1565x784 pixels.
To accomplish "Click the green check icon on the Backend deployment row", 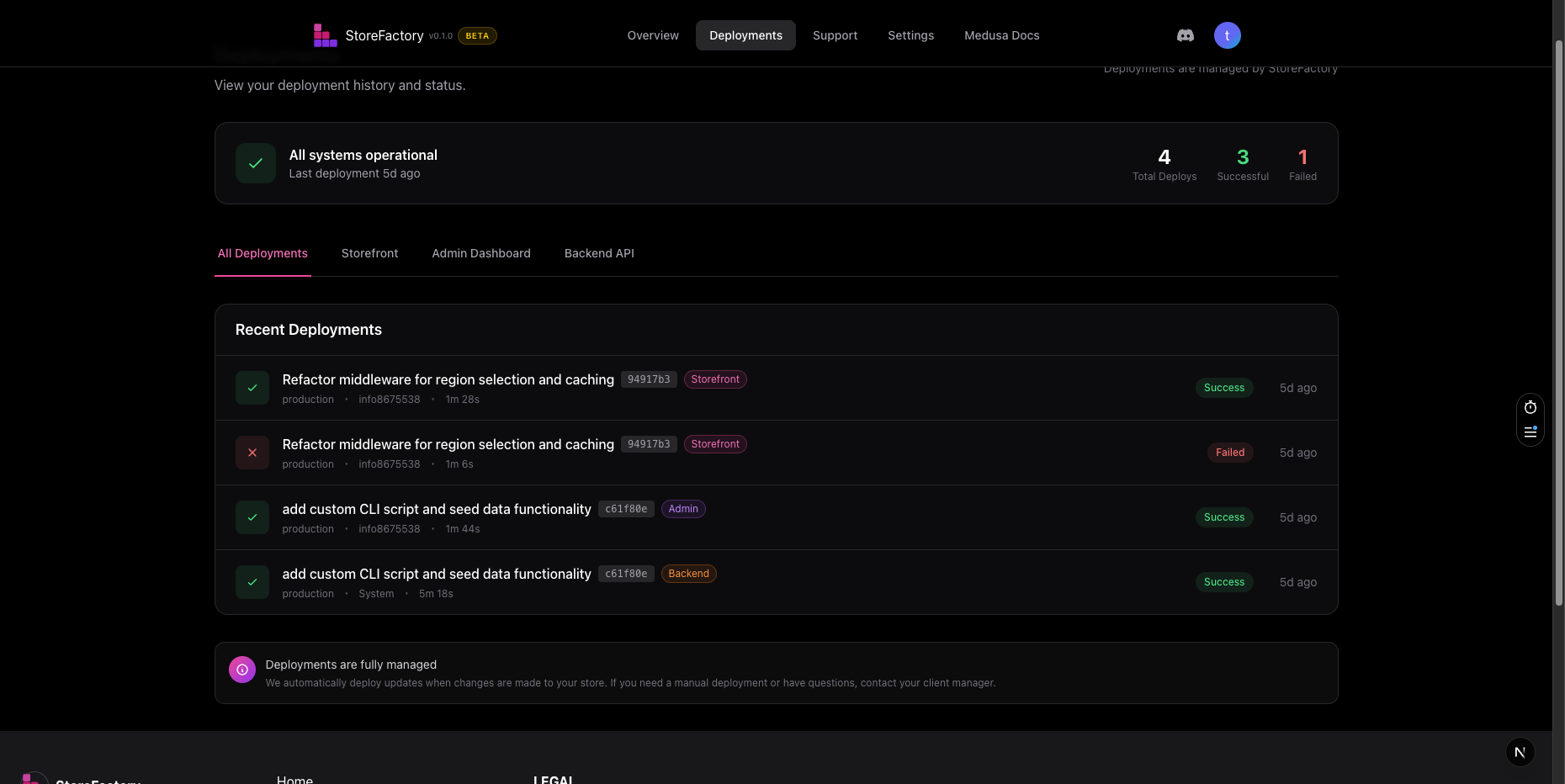I will [x=252, y=582].
